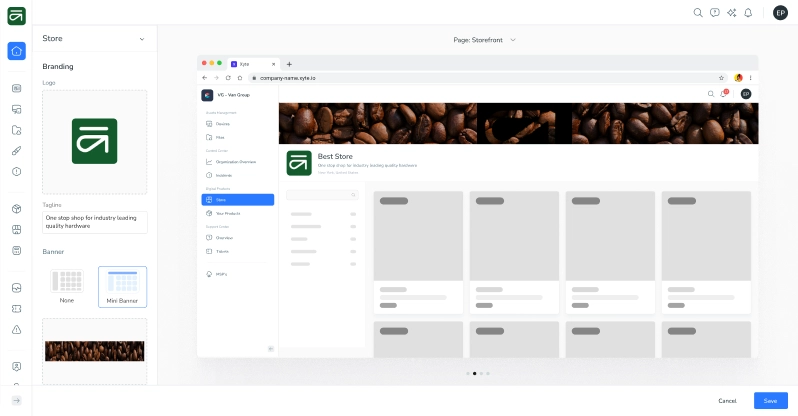Click the cube box icon in the sidebar
The height and width of the screenshot is (416, 798).
[16, 209]
